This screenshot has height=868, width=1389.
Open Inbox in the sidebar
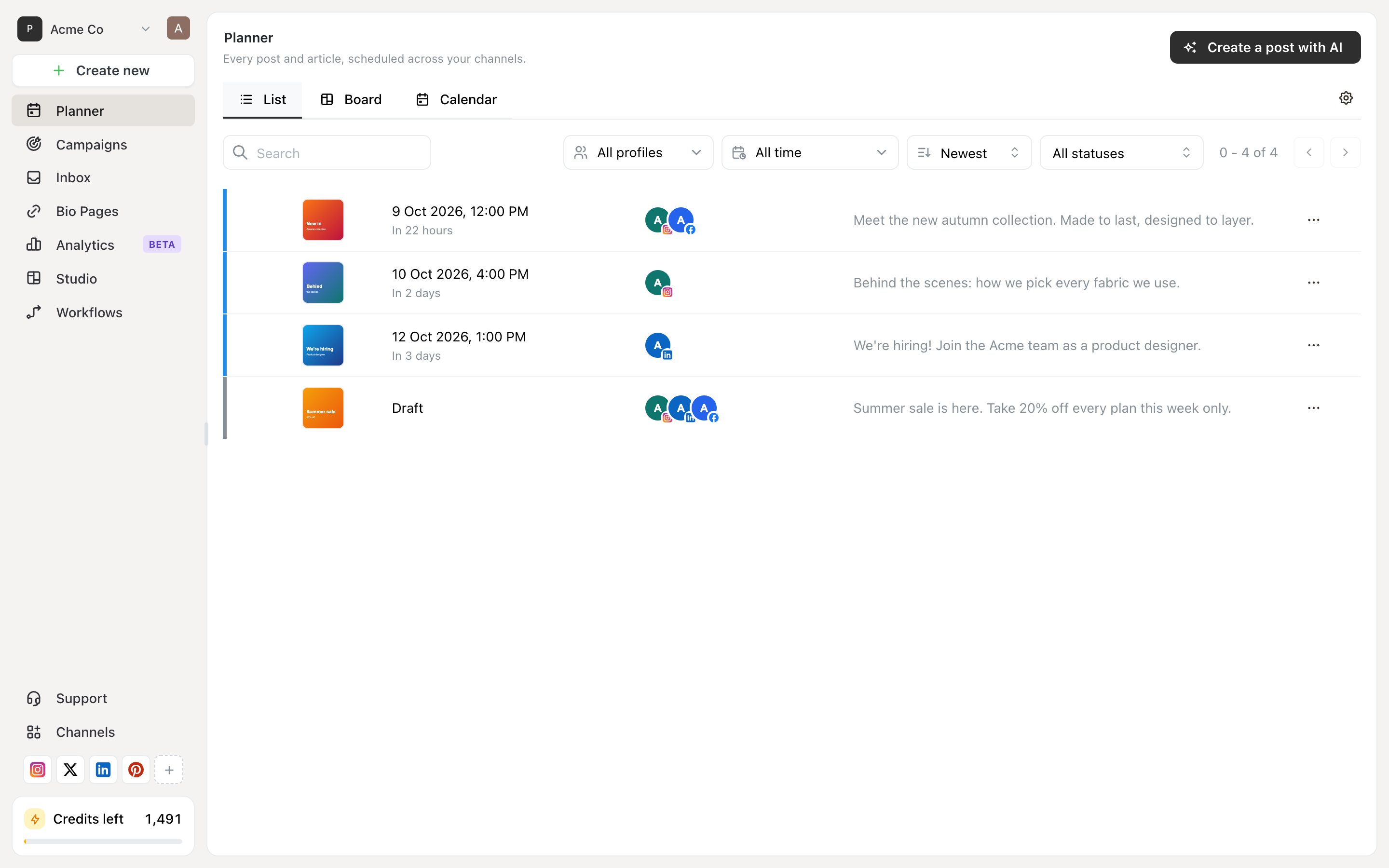point(103,177)
